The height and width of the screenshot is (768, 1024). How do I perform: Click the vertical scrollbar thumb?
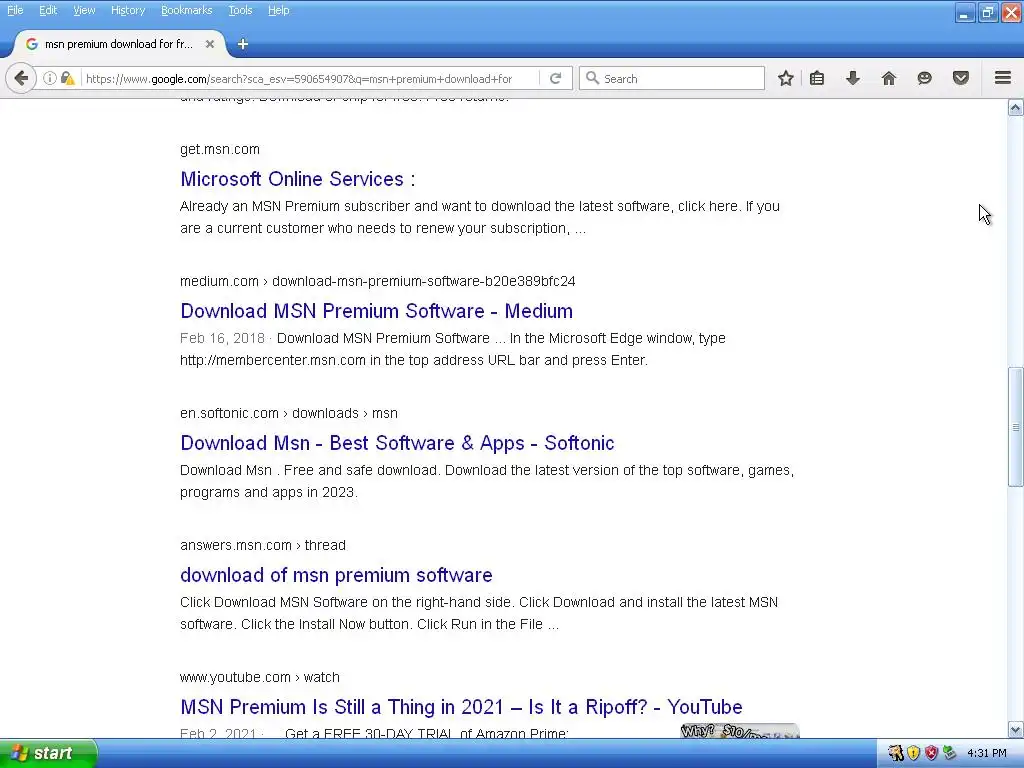[x=1015, y=426]
